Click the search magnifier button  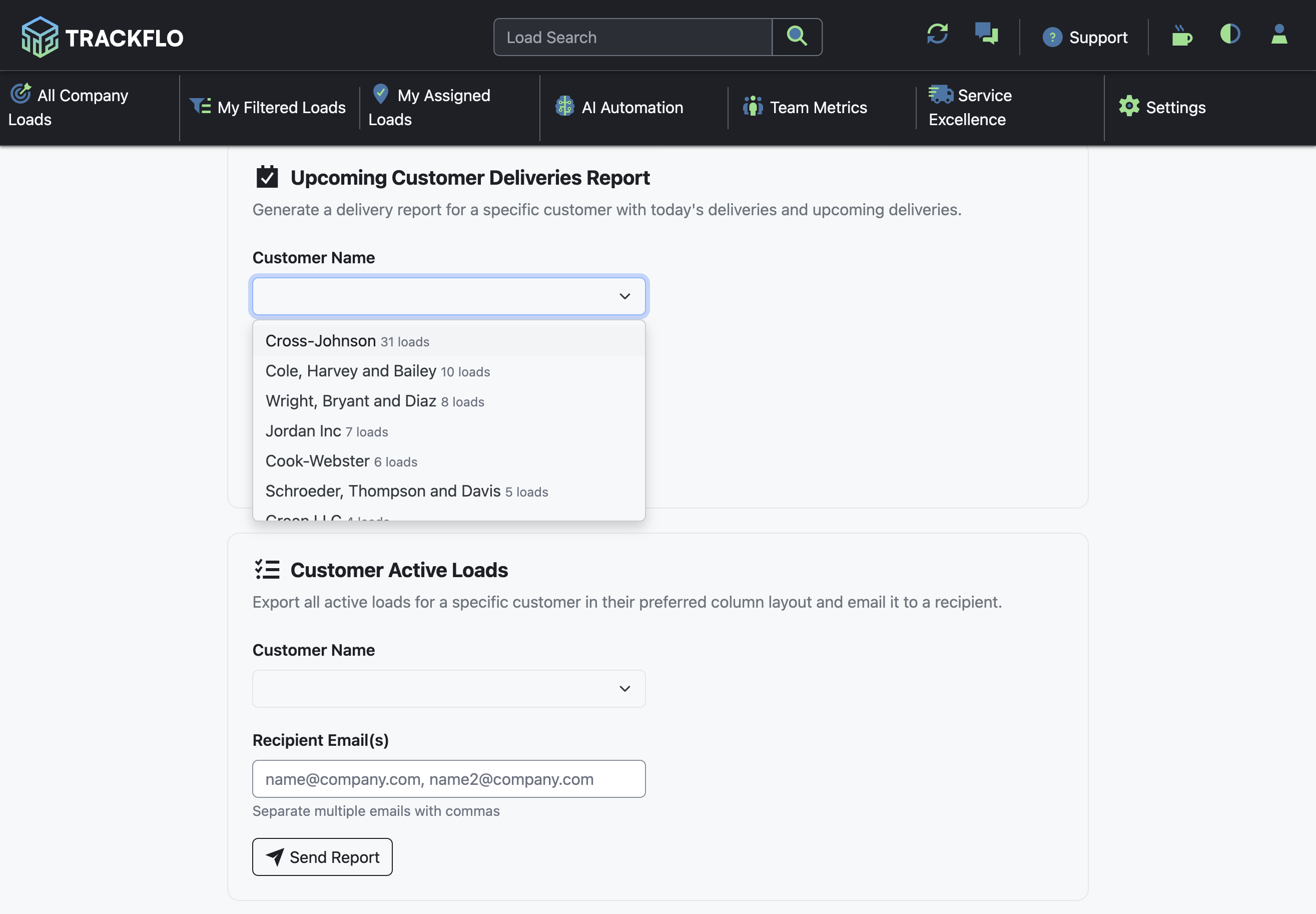797,37
